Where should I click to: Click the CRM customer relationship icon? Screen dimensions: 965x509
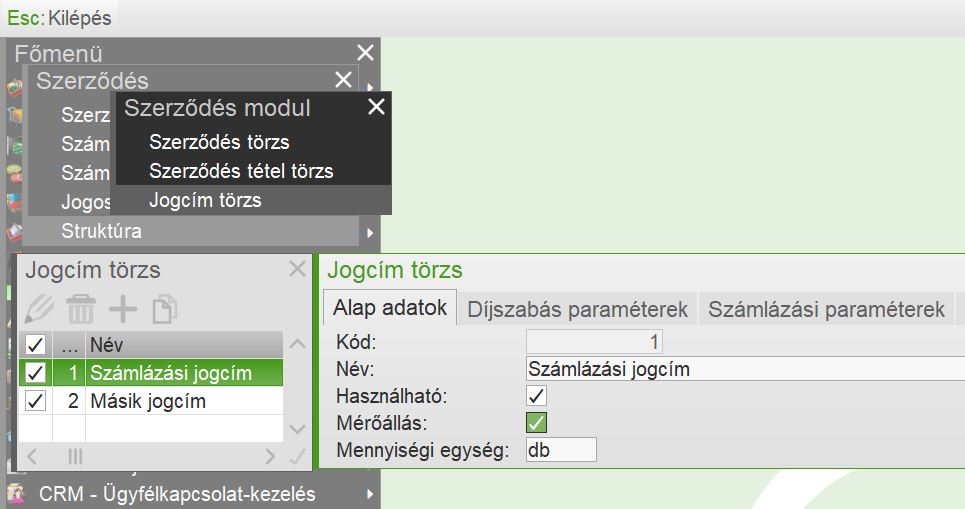[15, 494]
